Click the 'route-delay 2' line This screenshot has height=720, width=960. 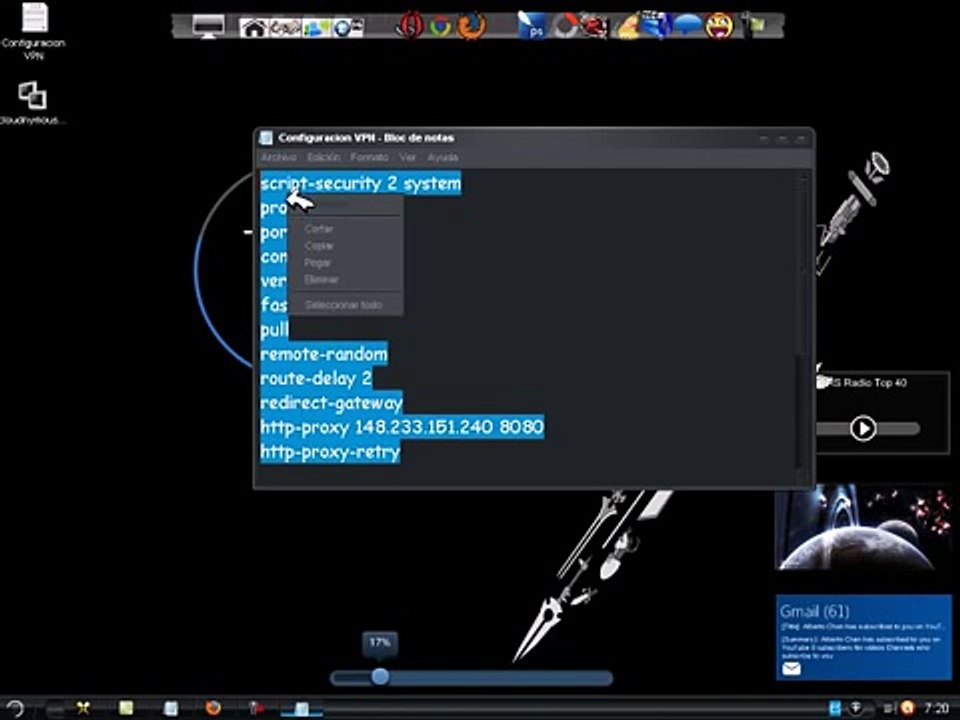coord(316,378)
